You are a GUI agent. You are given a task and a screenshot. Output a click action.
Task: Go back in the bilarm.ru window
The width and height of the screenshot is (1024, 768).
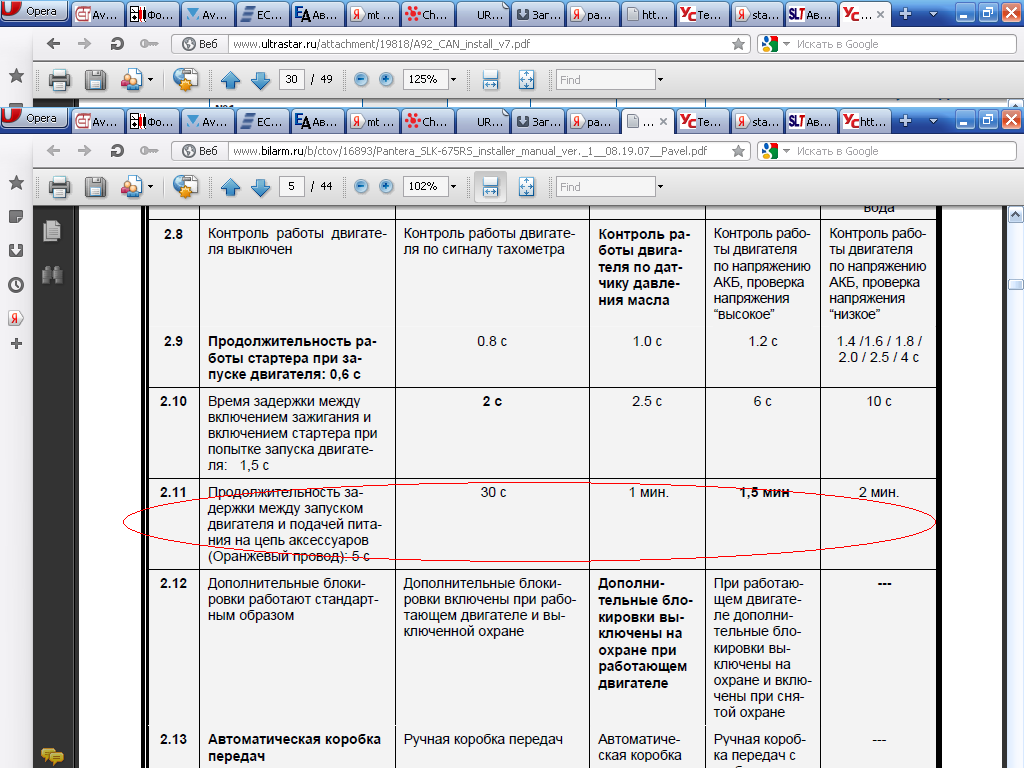point(54,151)
